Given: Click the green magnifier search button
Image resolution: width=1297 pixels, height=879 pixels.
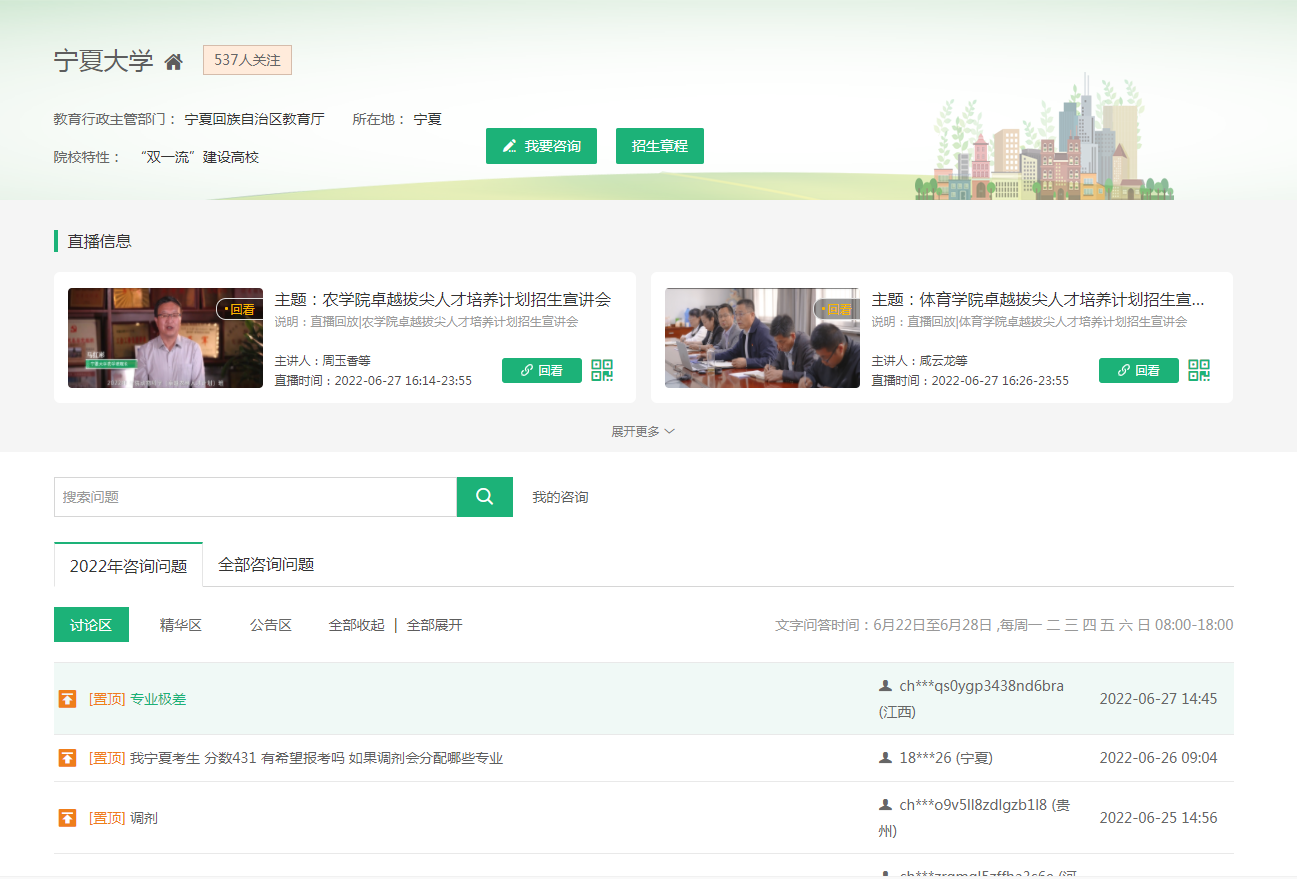Looking at the screenshot, I should [x=484, y=497].
